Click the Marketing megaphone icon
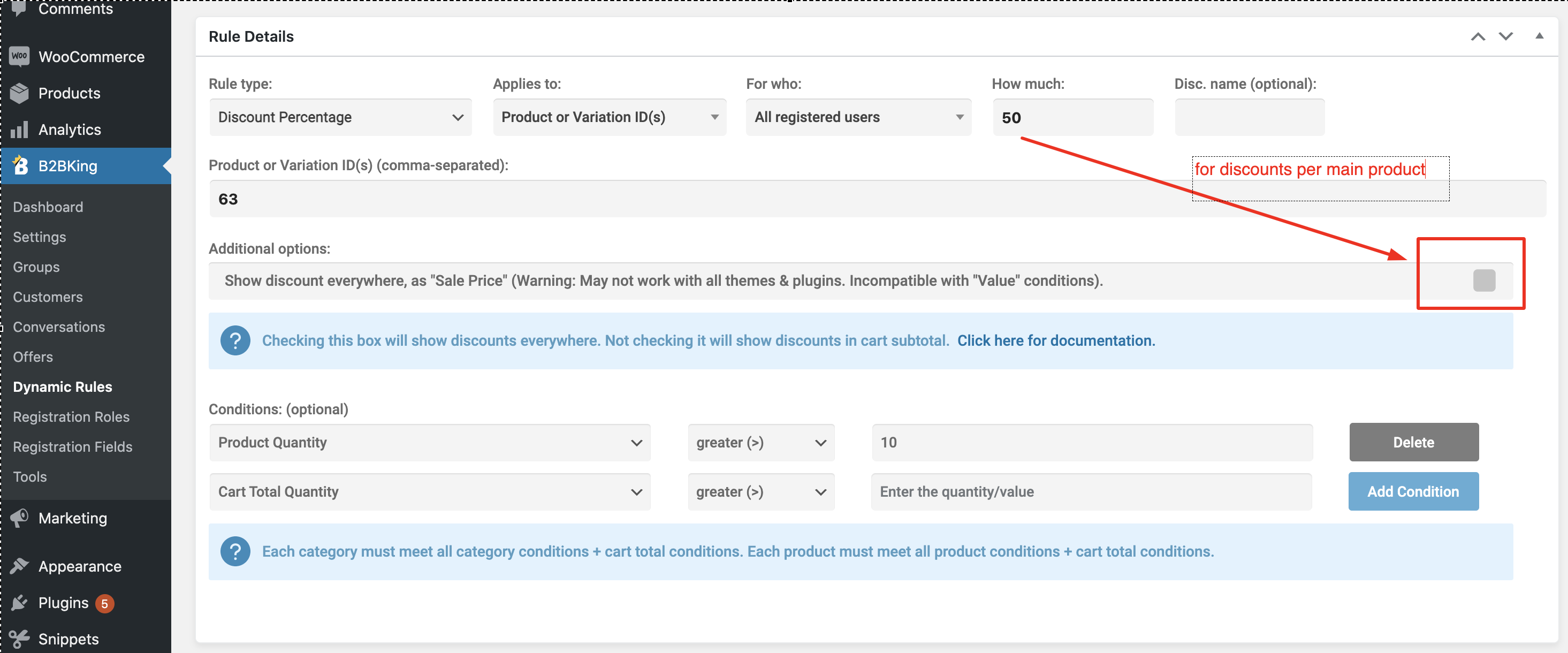This screenshot has width=1568, height=653. (19, 518)
